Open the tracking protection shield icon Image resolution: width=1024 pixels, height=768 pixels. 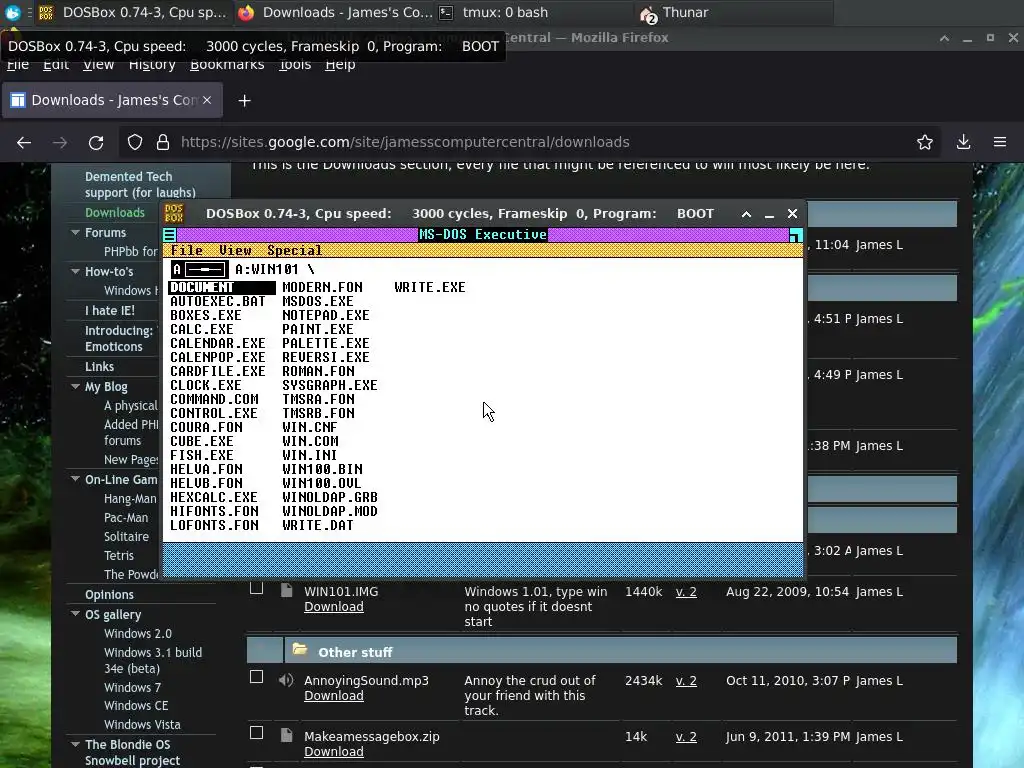coord(135,142)
